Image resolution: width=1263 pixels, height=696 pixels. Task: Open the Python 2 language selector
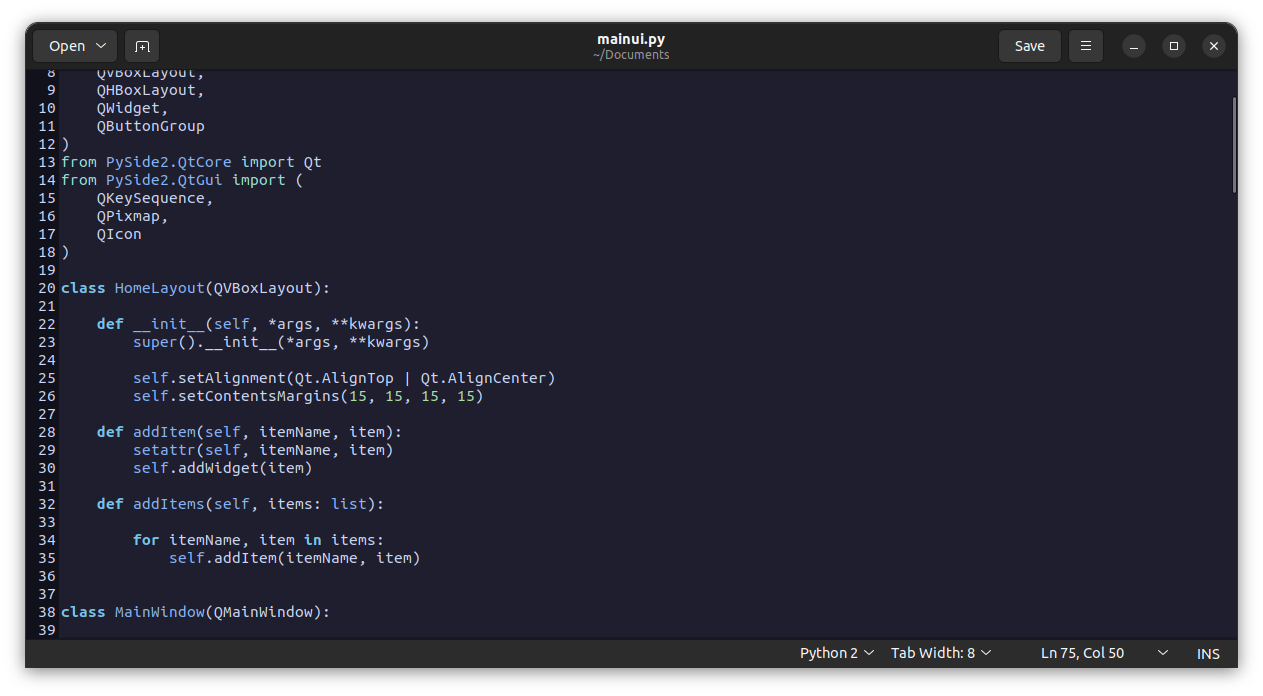[x=836, y=653]
